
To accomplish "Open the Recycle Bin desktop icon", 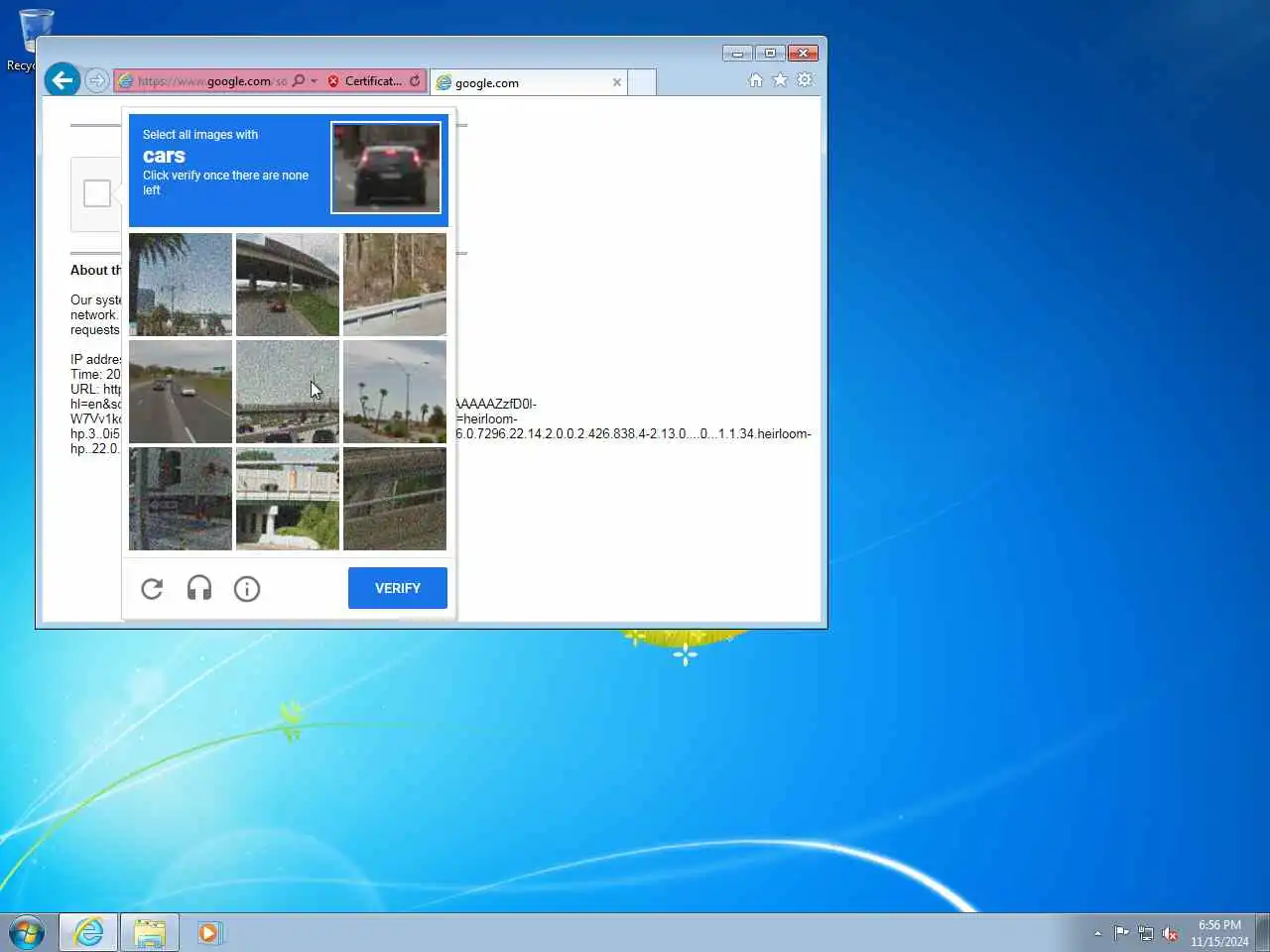I will point(36,40).
